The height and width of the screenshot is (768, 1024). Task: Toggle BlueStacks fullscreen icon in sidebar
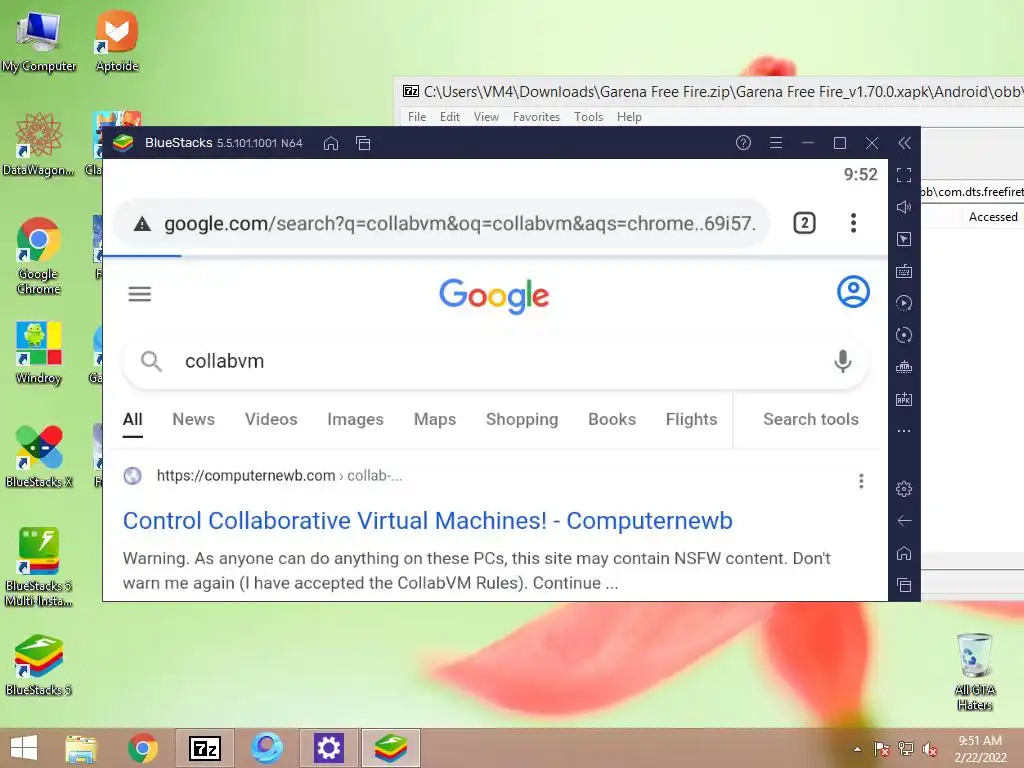[904, 175]
